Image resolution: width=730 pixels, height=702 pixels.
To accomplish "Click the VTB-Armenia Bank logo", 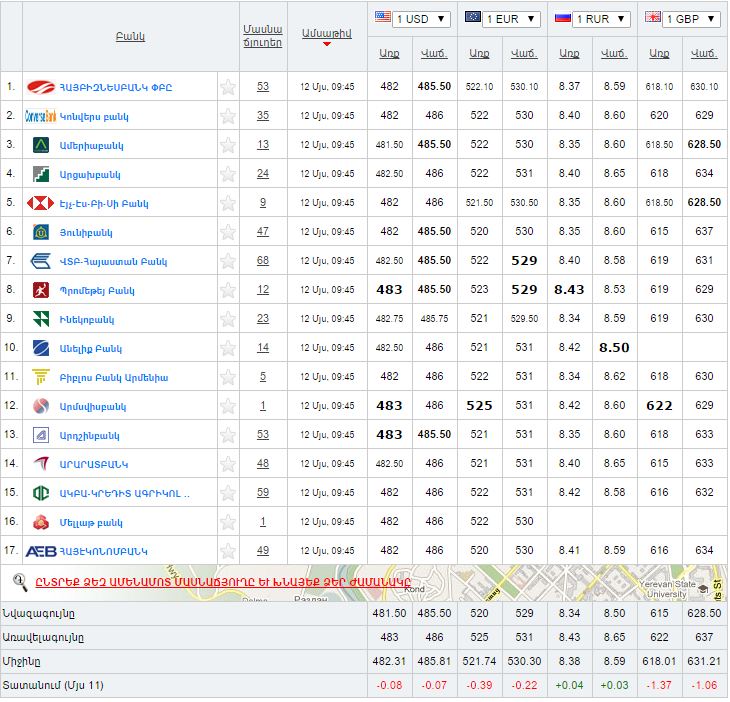I will click(41, 261).
